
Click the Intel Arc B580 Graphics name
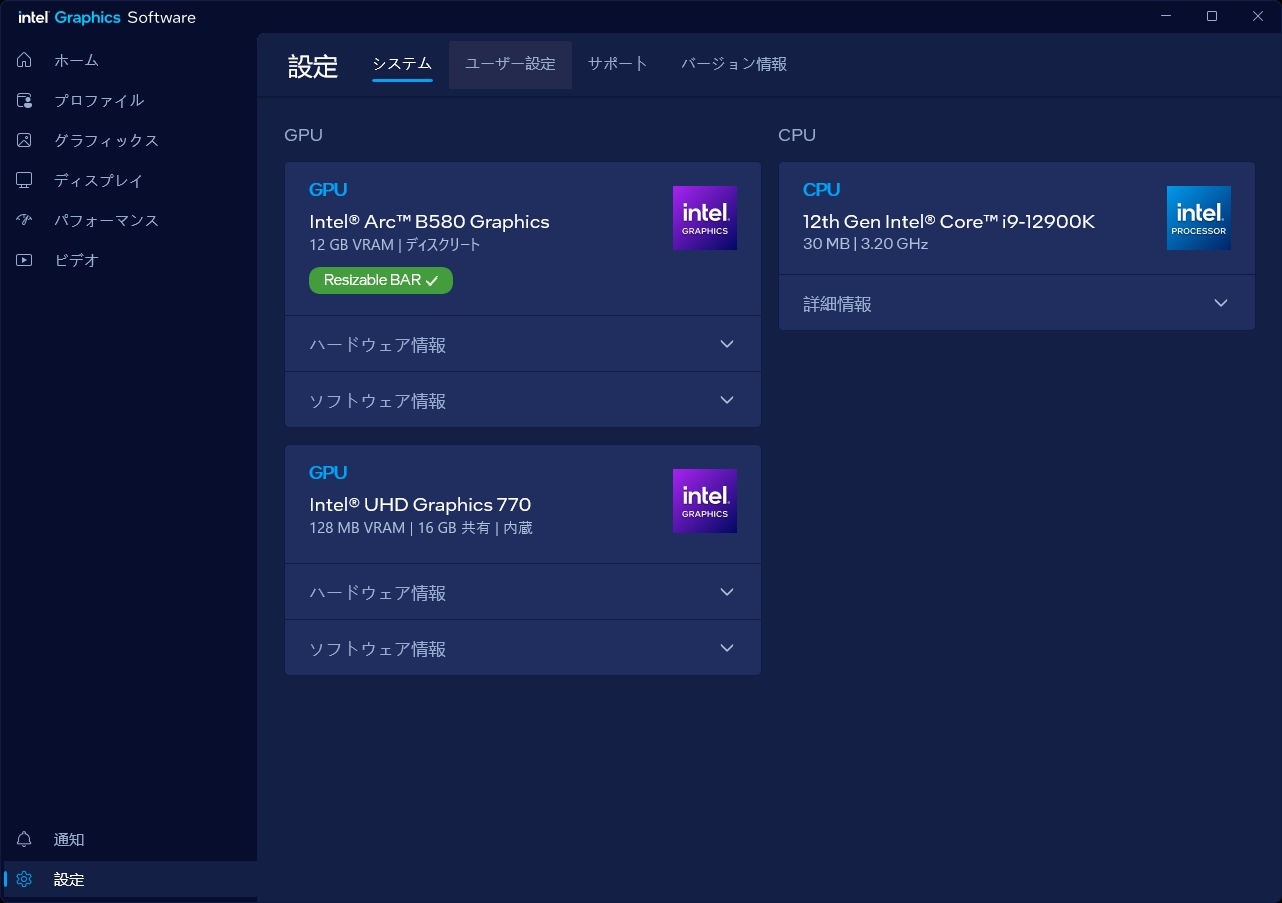tap(429, 222)
